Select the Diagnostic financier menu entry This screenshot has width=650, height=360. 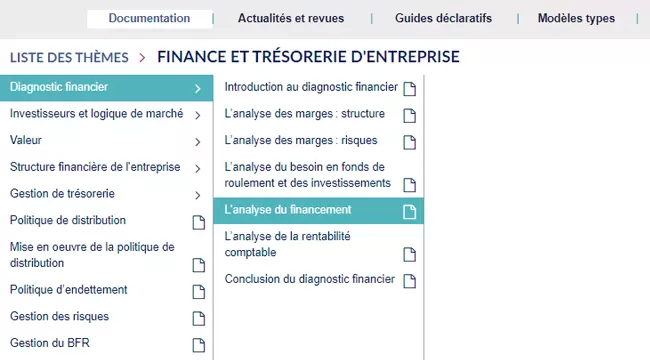[x=107, y=88]
